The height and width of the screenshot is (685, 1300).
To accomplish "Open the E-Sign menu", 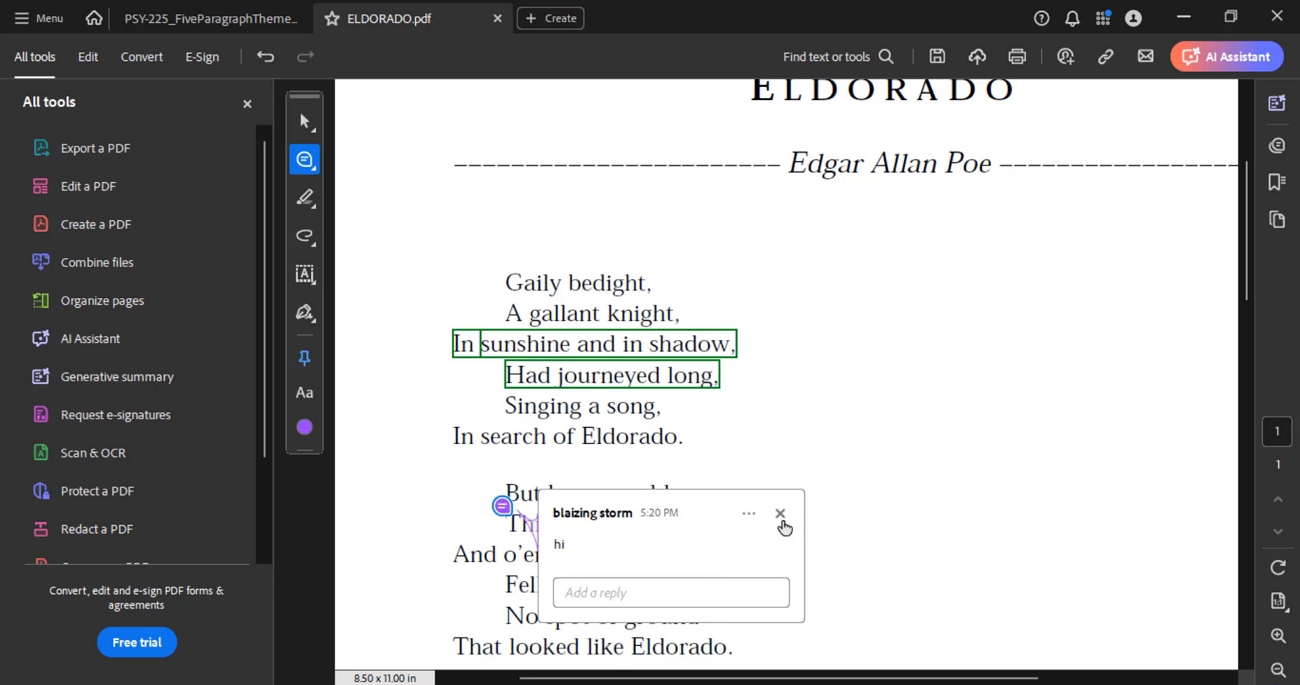I will tap(202, 57).
